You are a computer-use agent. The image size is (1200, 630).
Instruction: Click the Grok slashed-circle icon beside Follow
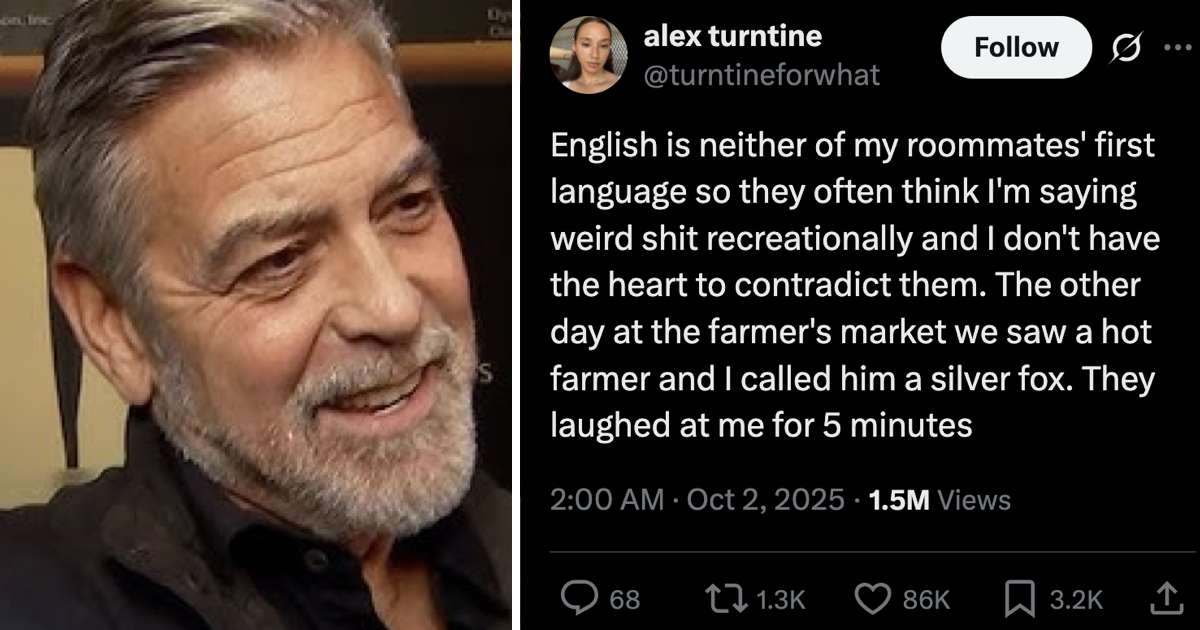tap(1123, 47)
